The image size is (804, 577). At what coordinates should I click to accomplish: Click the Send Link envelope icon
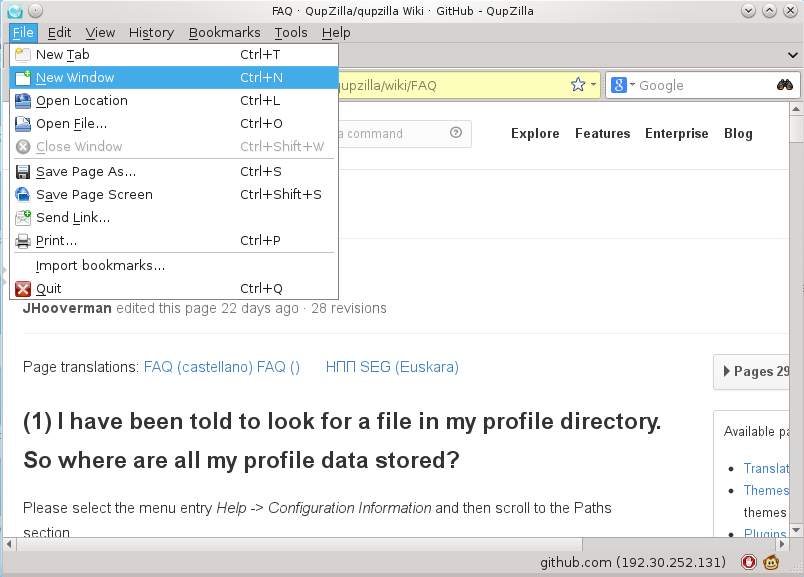[x=23, y=217]
